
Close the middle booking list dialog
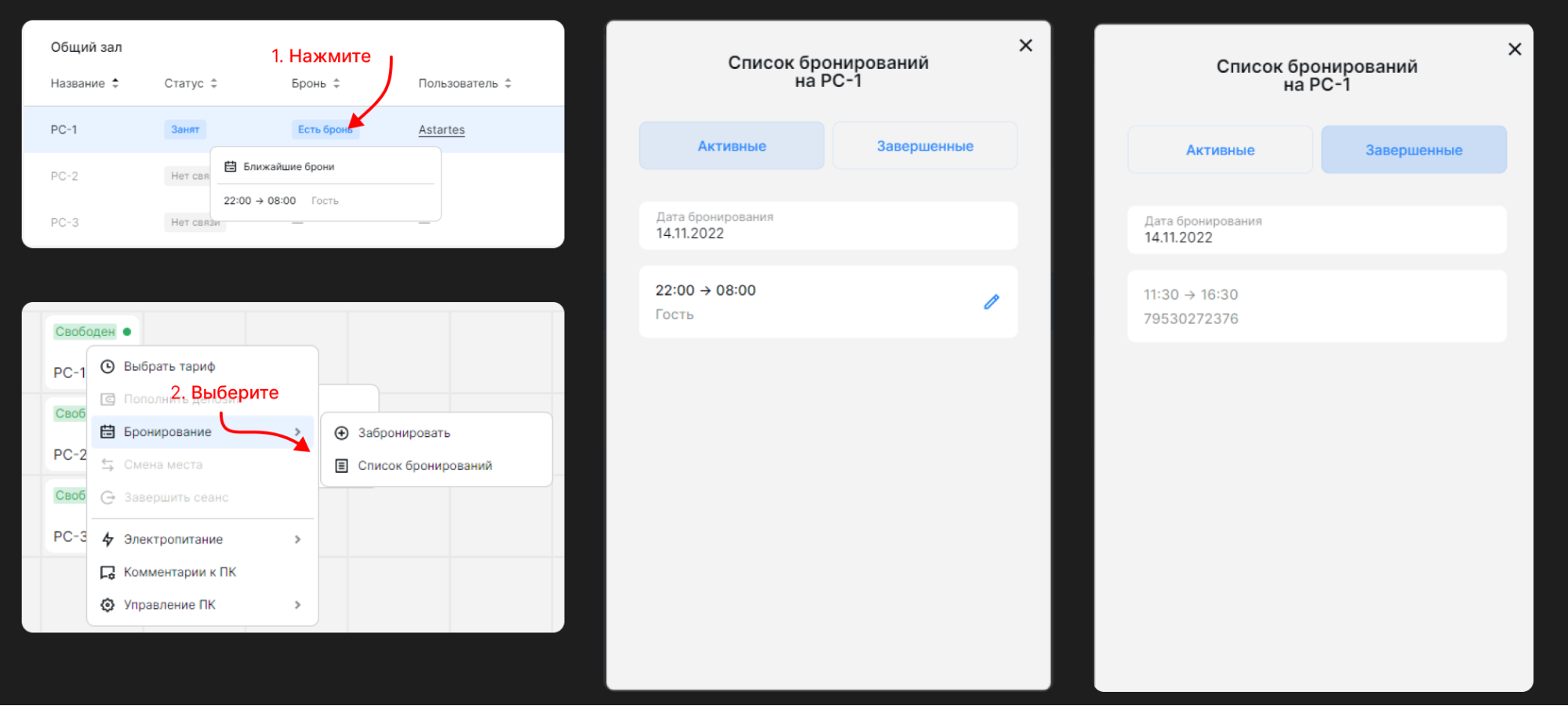click(1025, 45)
